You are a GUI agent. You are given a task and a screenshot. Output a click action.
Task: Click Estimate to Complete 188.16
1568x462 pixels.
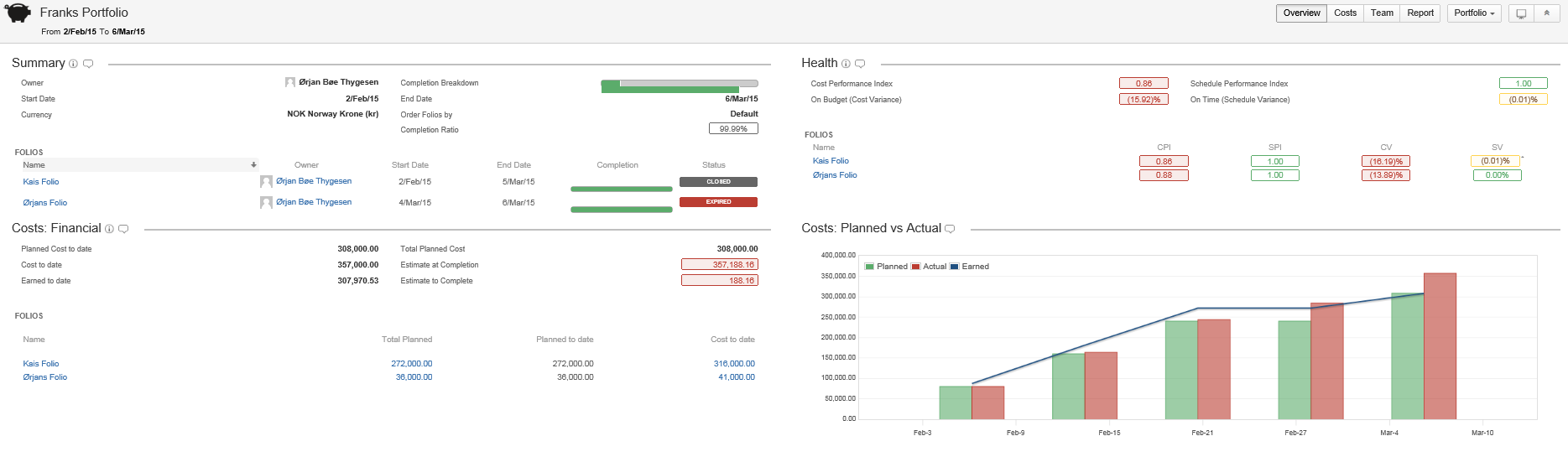[x=720, y=281]
